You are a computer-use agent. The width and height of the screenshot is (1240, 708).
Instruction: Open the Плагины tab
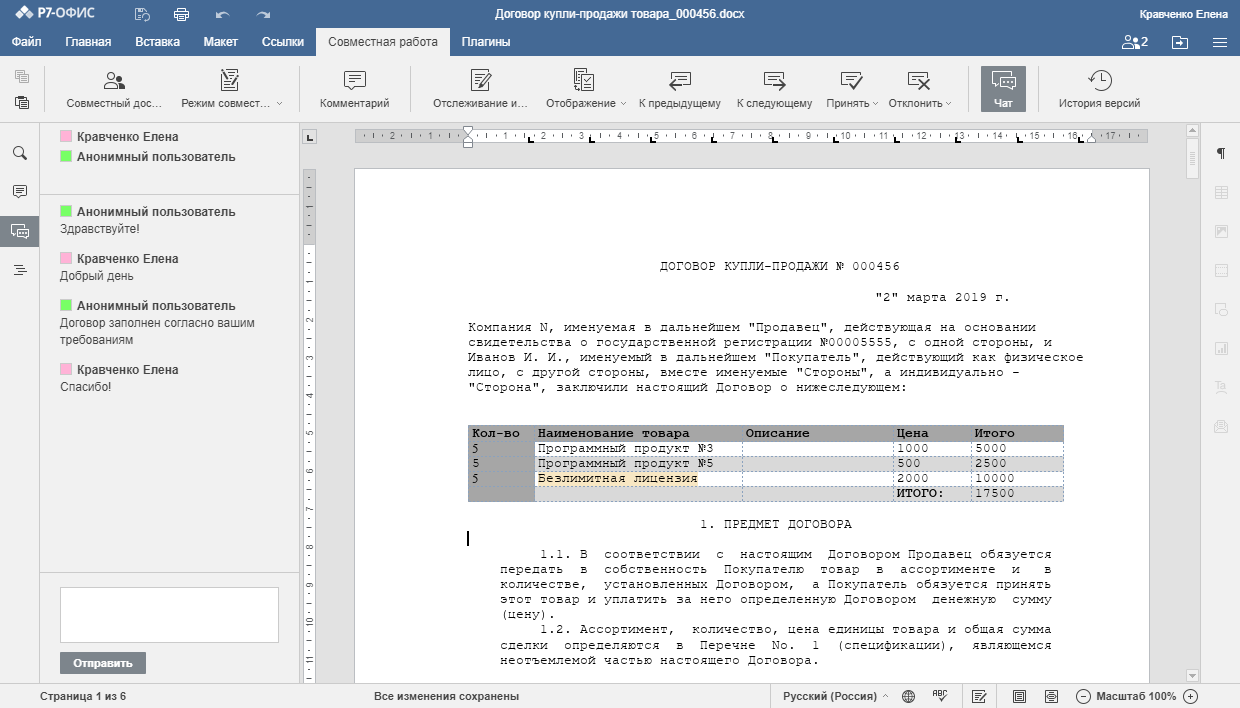click(486, 42)
